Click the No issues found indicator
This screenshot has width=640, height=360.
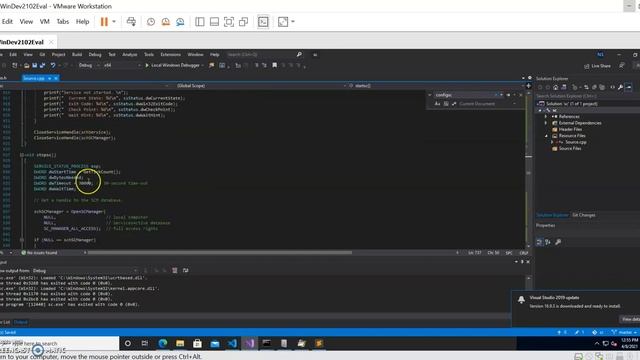coord(39,253)
